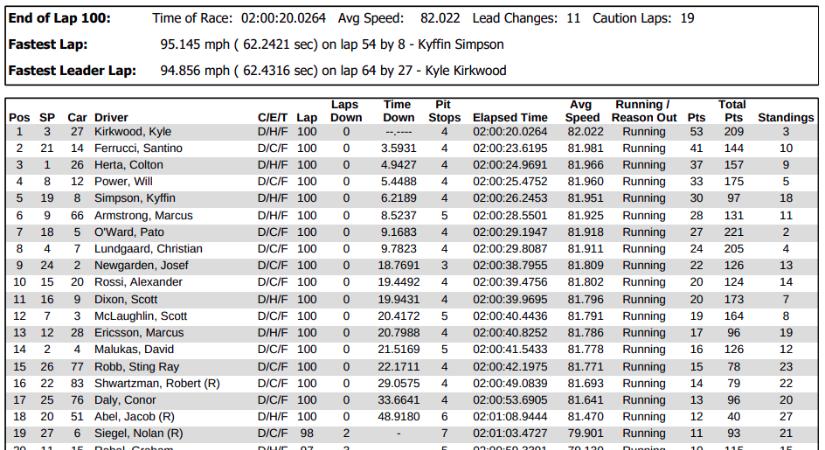
Task: Click the 'Pit Stops' column header
Action: 444,111
